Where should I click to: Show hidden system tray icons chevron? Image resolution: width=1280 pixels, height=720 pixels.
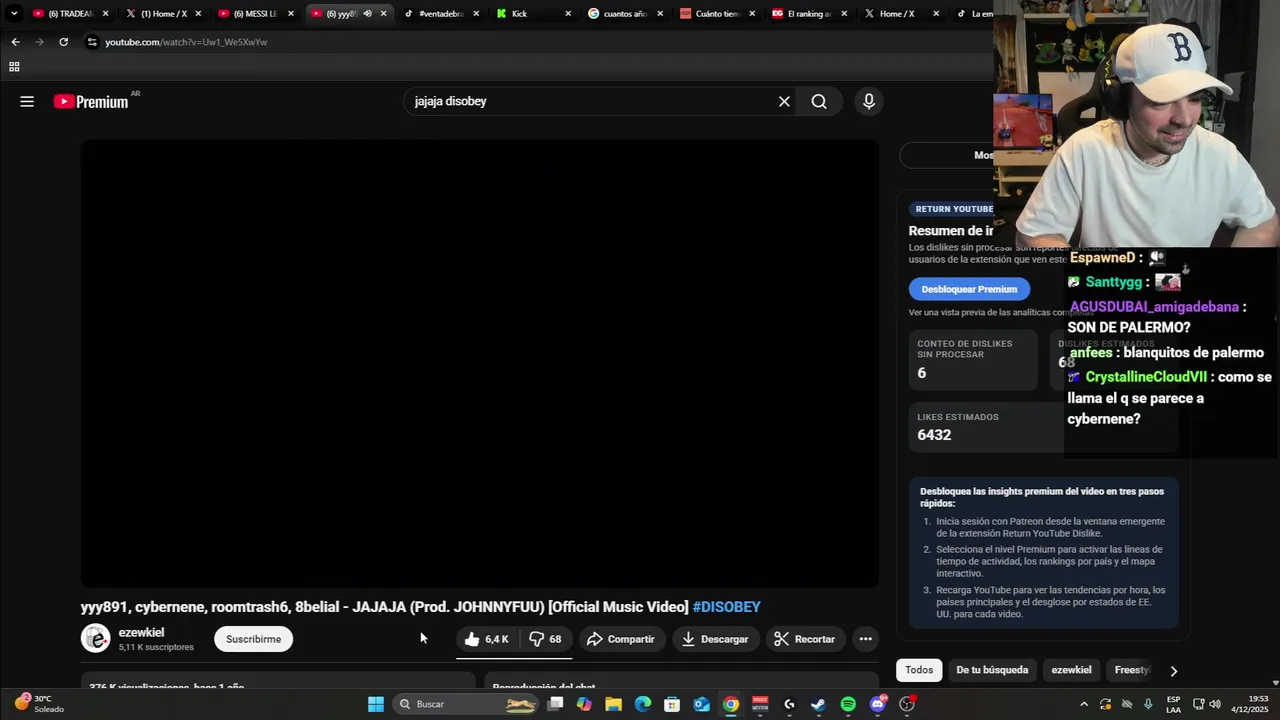point(1084,704)
